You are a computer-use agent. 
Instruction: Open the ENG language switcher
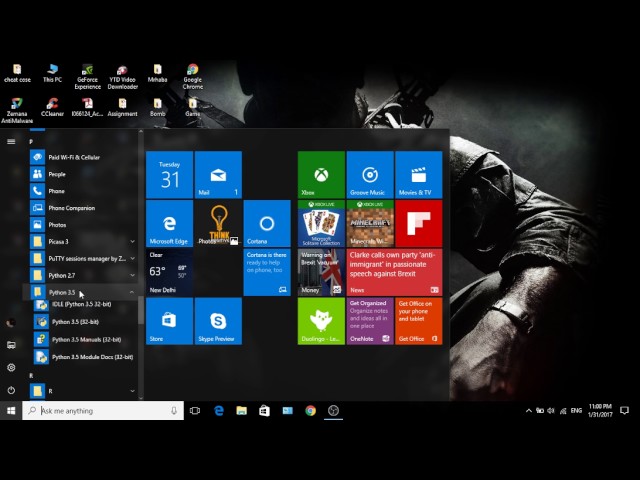(x=576, y=411)
